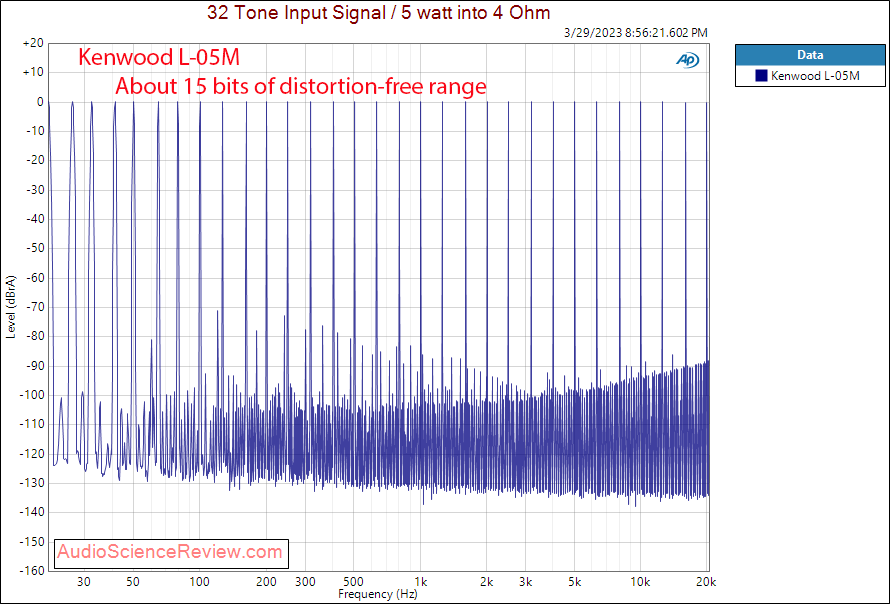
Task: Click the -150 value on the level axis
Action: pos(33,542)
